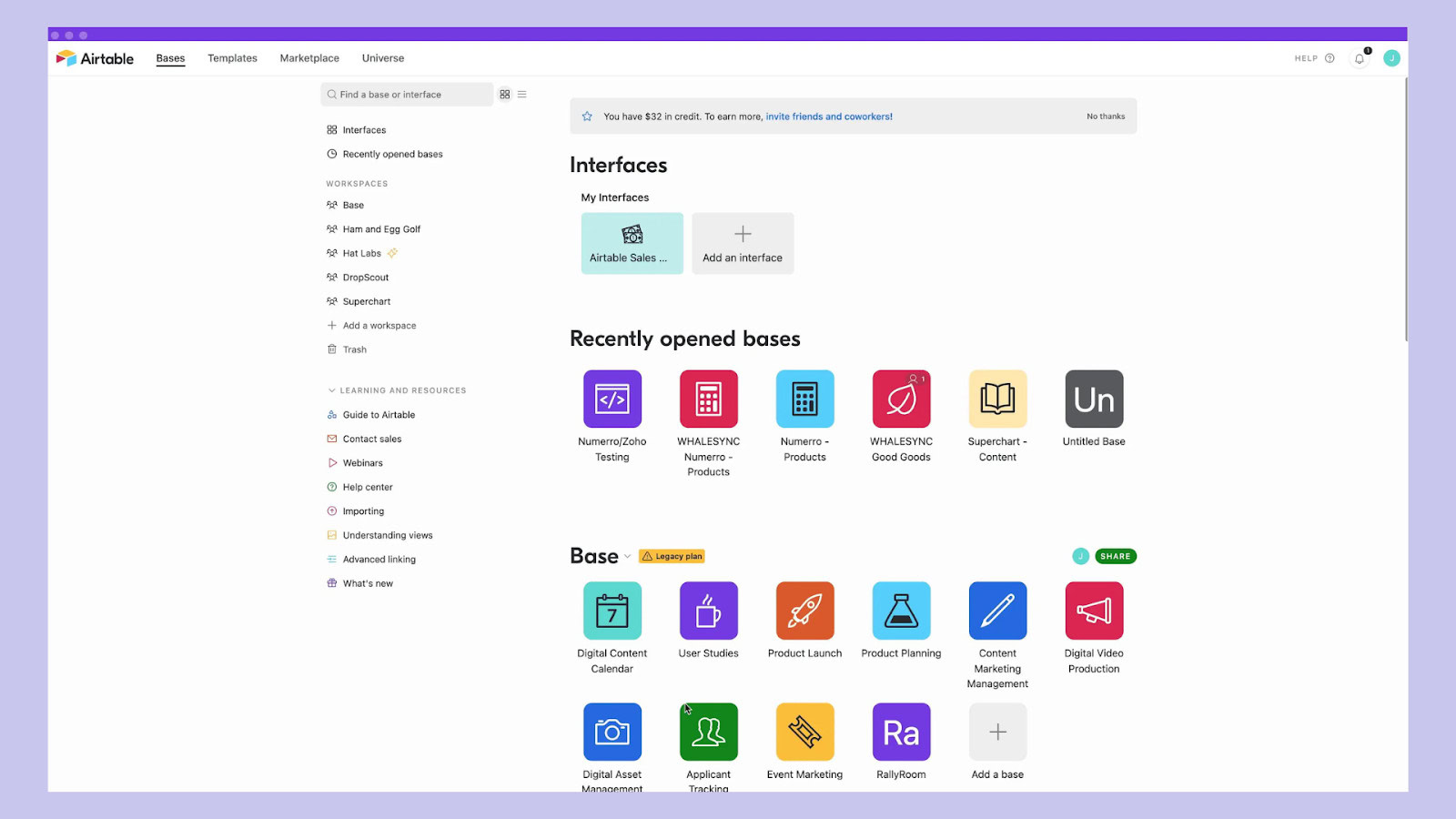Open the Event Marketing ticket base
Image resolution: width=1456 pixels, height=819 pixels.
pos(804,732)
